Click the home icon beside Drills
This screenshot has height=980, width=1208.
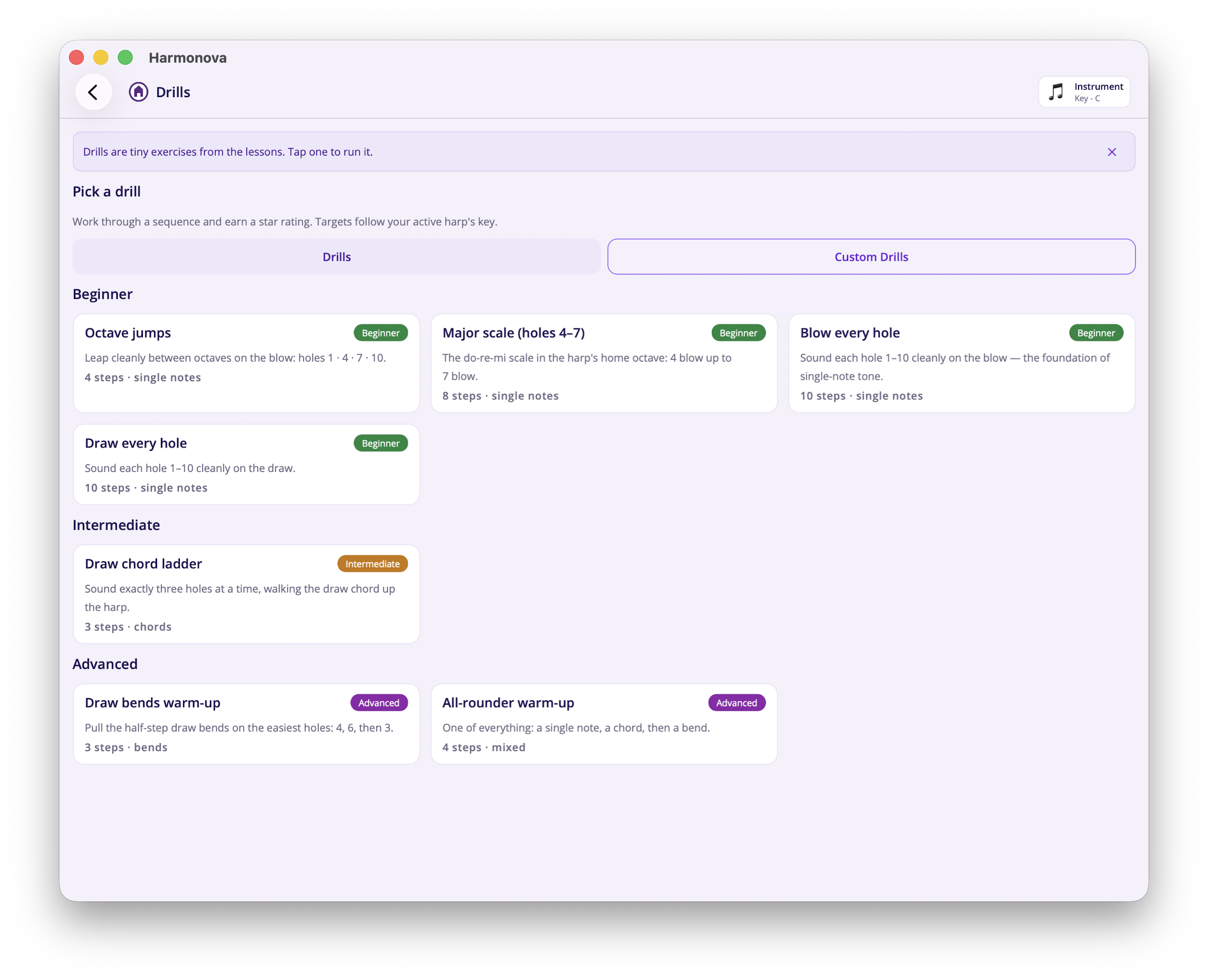coord(139,92)
